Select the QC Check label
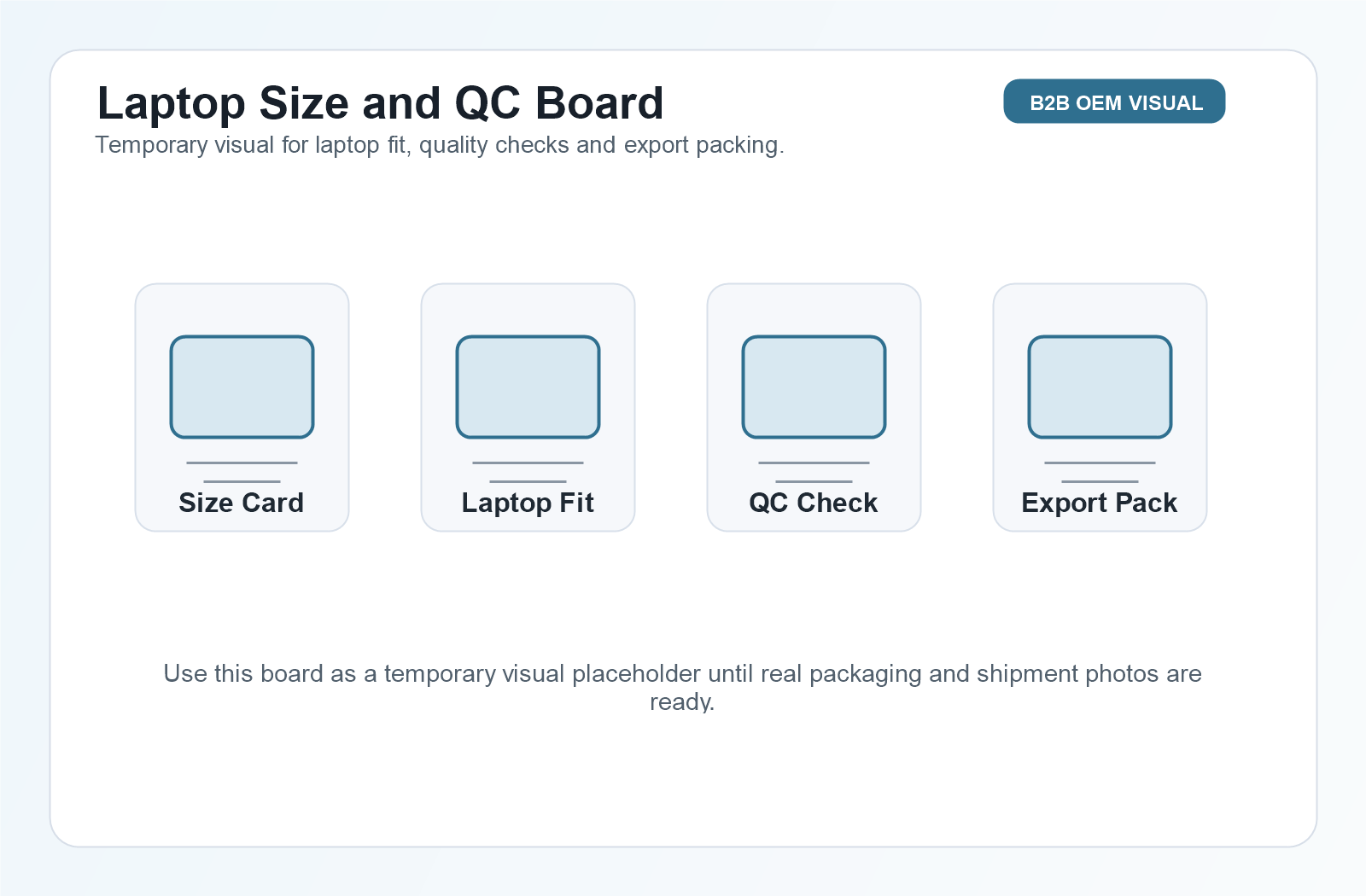The height and width of the screenshot is (896, 1366). [x=814, y=503]
